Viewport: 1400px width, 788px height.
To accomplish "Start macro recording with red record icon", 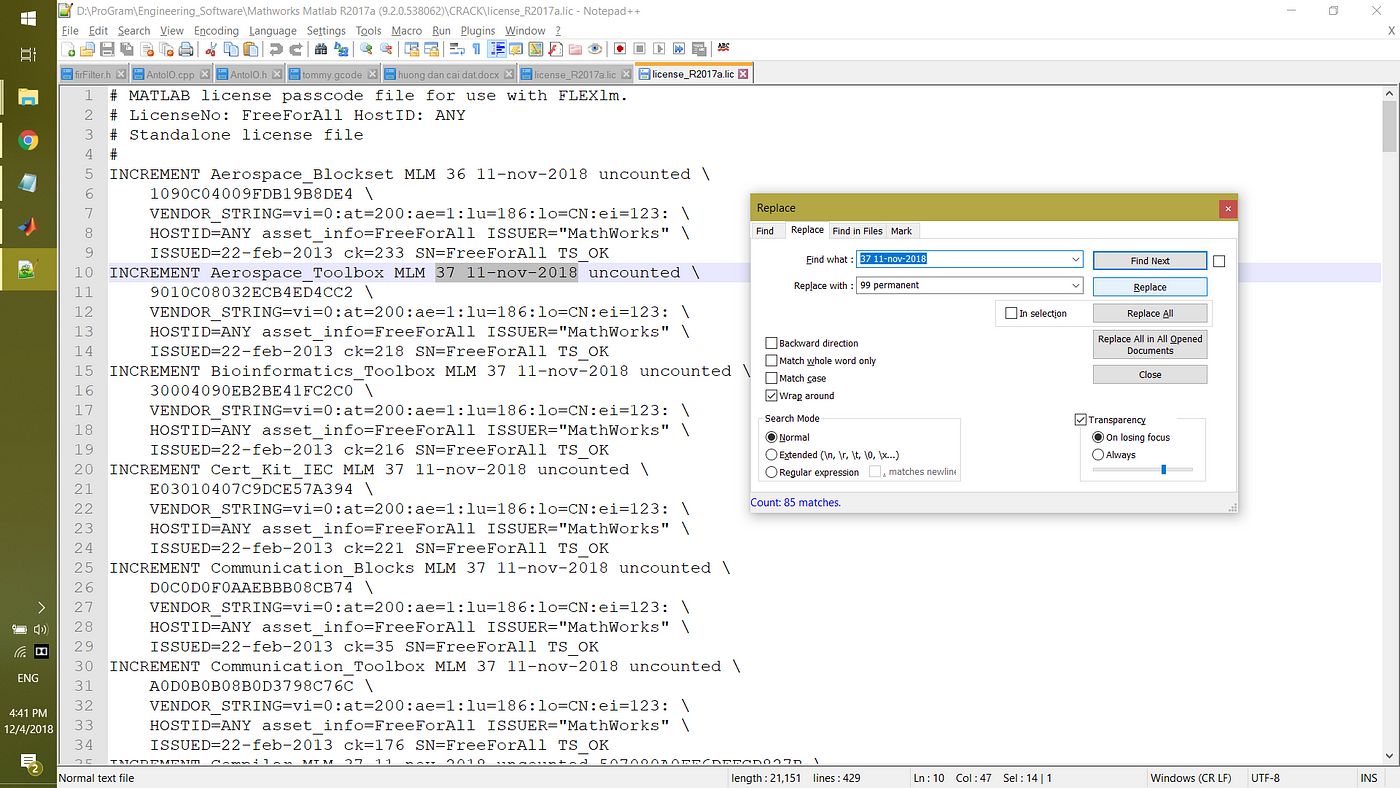I will coord(620,48).
